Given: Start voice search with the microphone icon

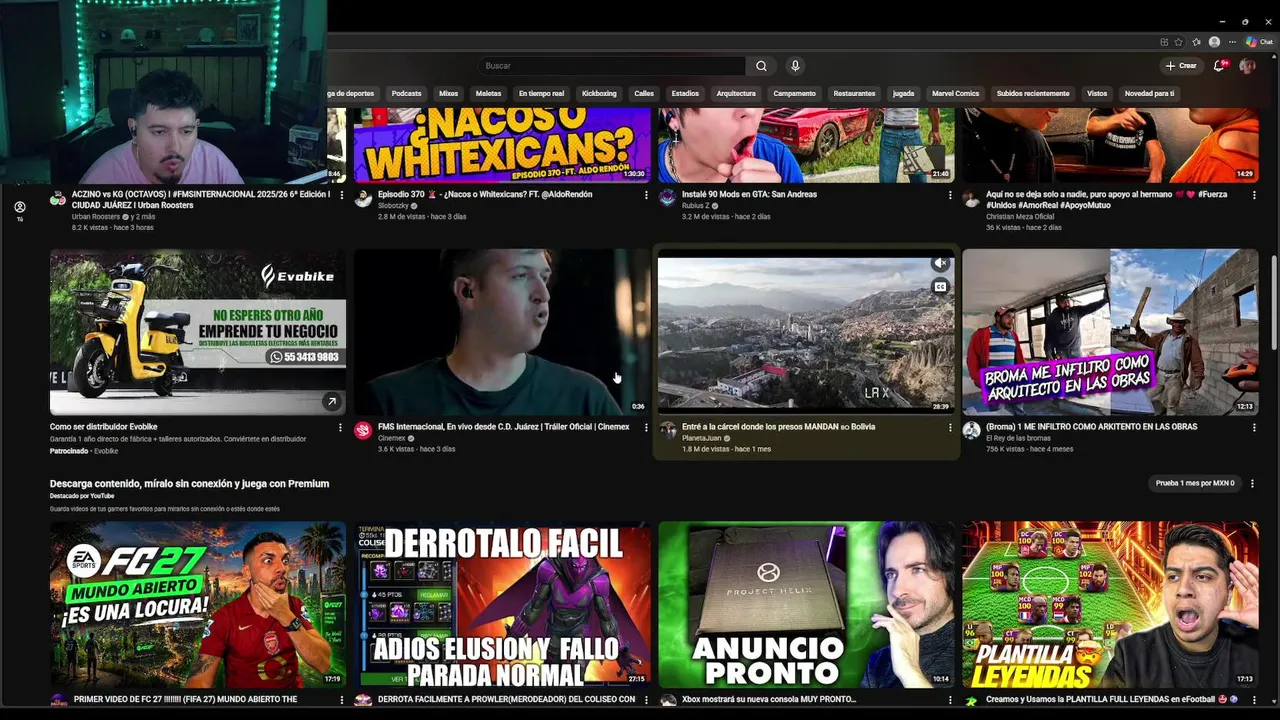Looking at the screenshot, I should coord(795,66).
